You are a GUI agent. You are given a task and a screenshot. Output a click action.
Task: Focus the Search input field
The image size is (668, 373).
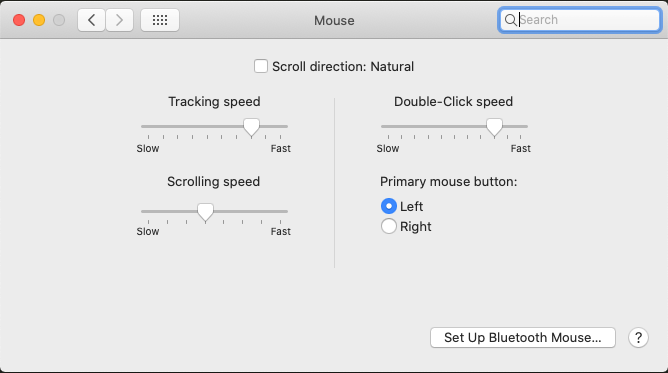[x=579, y=20]
